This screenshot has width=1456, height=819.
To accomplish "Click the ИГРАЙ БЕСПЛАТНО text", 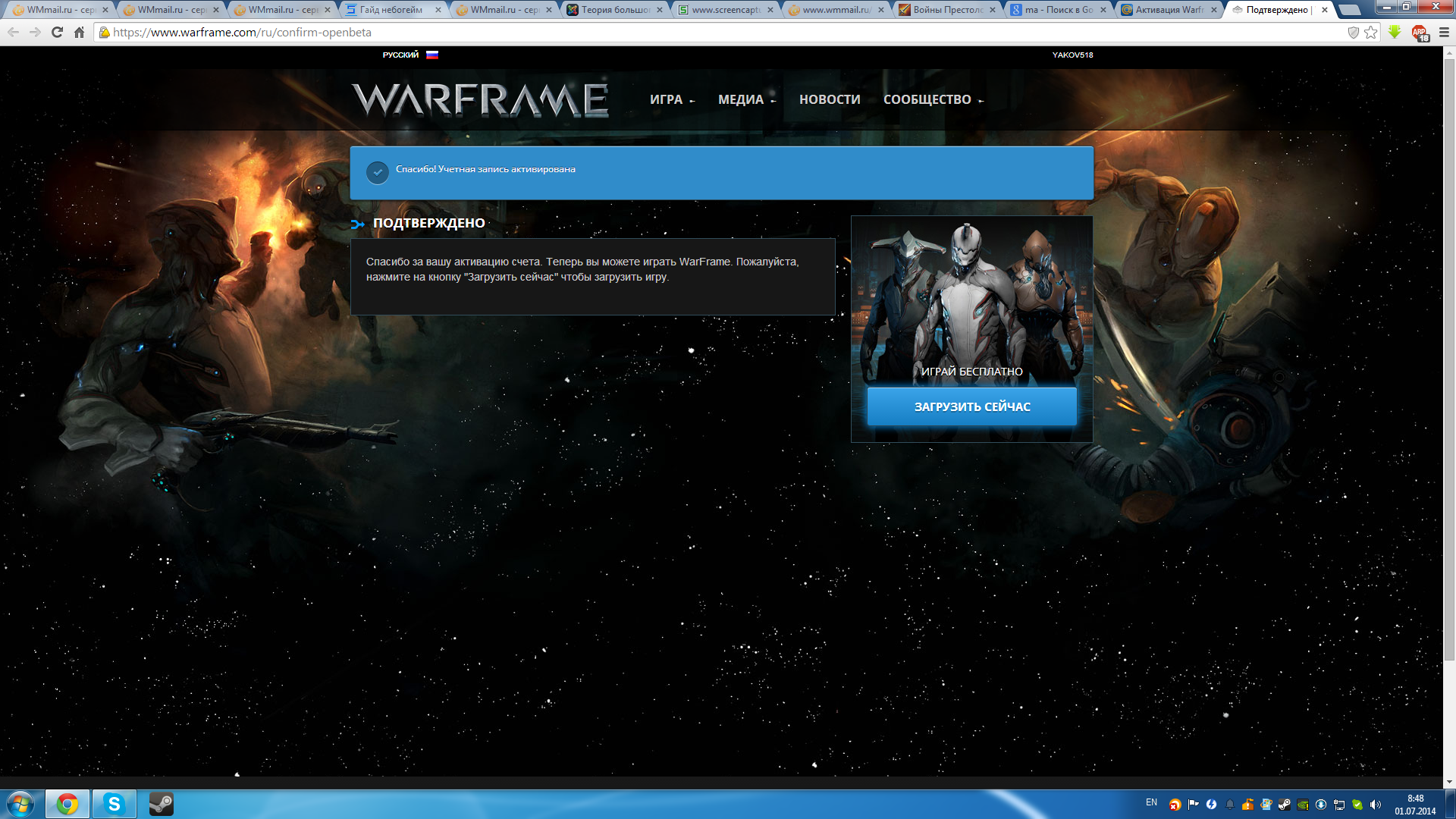I will (x=971, y=372).
